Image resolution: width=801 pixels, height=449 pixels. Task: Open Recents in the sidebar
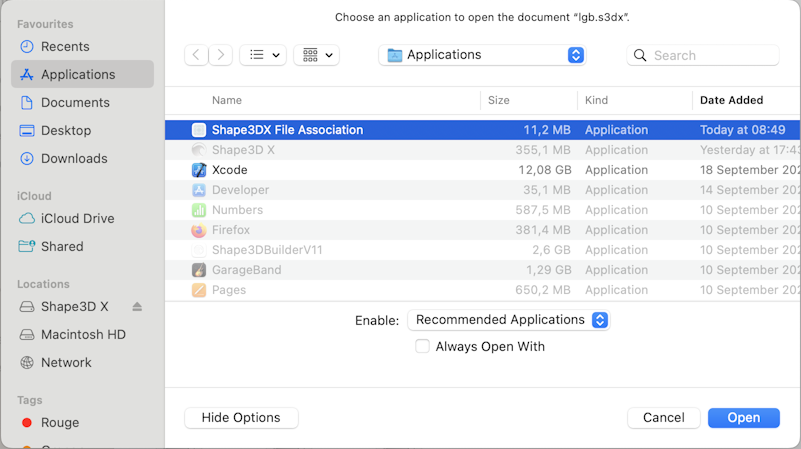click(x=65, y=46)
